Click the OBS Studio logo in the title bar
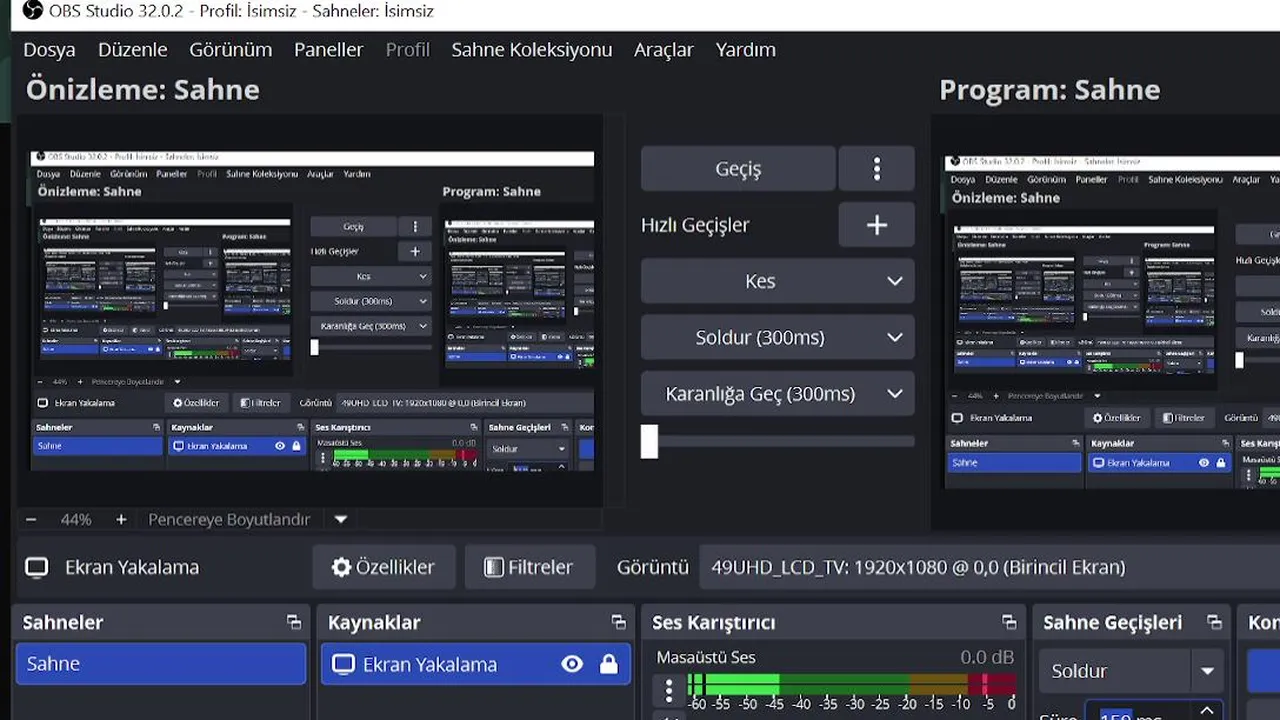The image size is (1280, 720). 32,11
